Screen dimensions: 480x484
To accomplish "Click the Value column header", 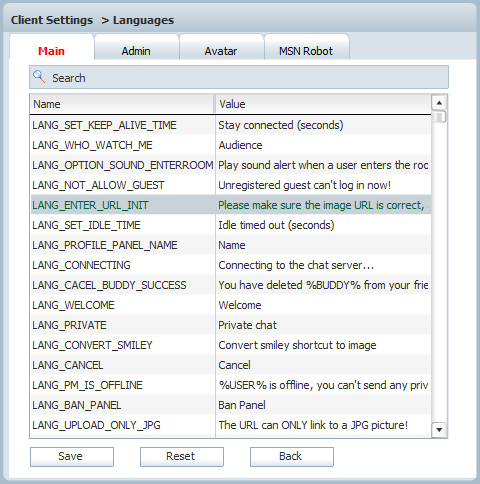I will (x=323, y=104).
